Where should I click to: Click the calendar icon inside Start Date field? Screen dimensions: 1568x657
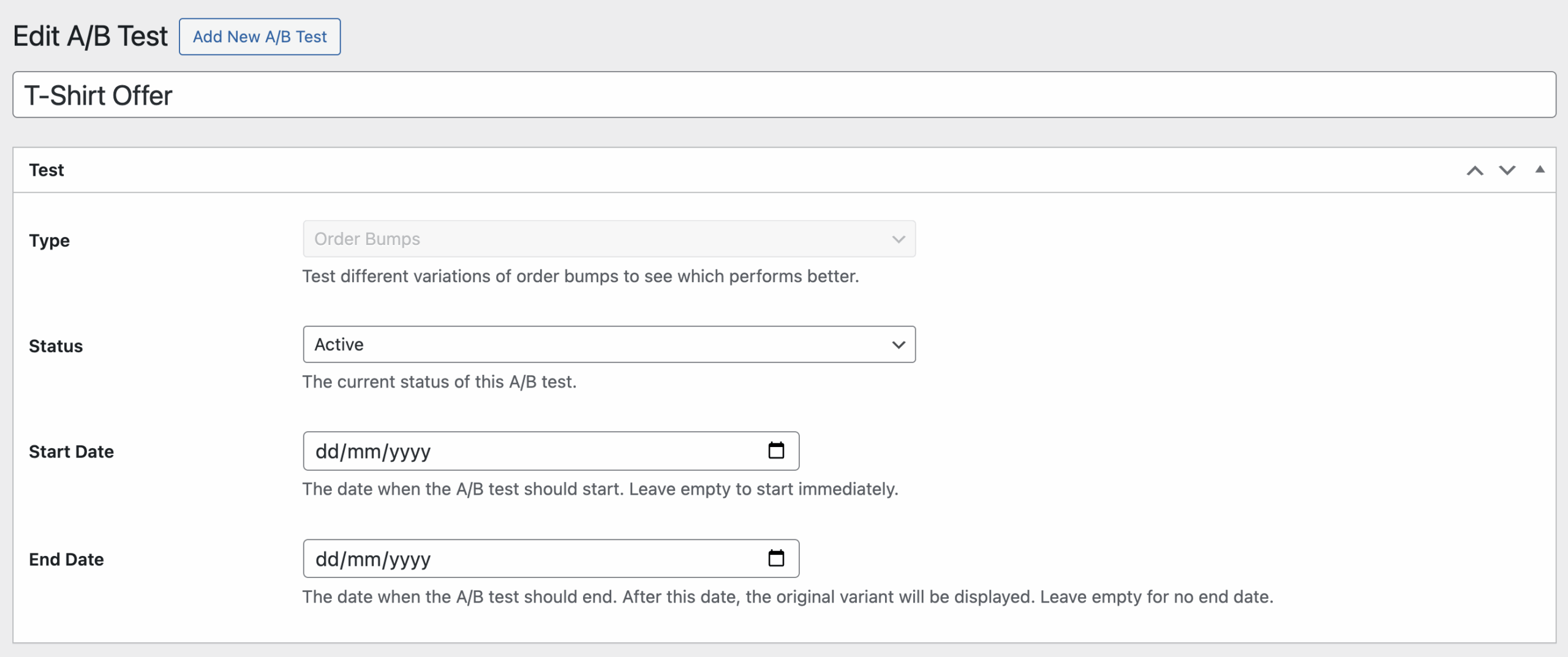click(x=777, y=451)
